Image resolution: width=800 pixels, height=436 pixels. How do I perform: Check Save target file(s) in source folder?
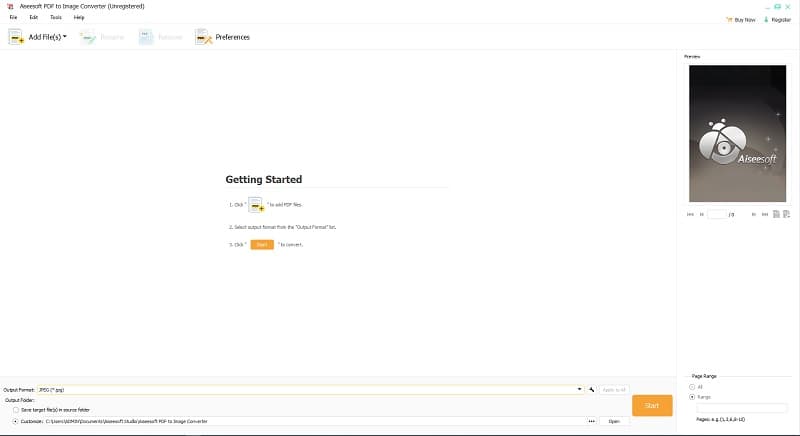coord(16,410)
